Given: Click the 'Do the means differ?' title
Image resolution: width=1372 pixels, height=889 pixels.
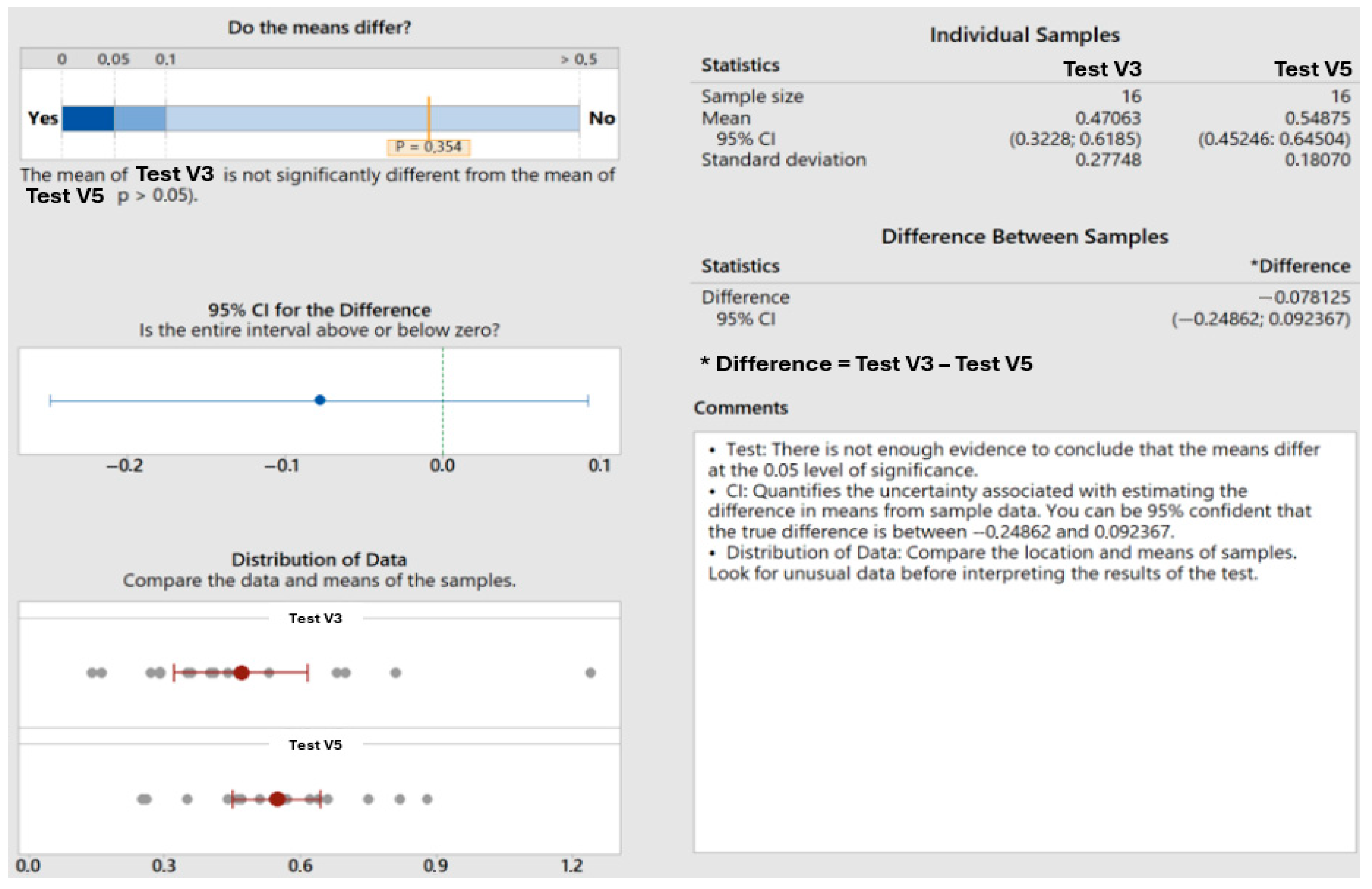Looking at the screenshot, I should [319, 28].
